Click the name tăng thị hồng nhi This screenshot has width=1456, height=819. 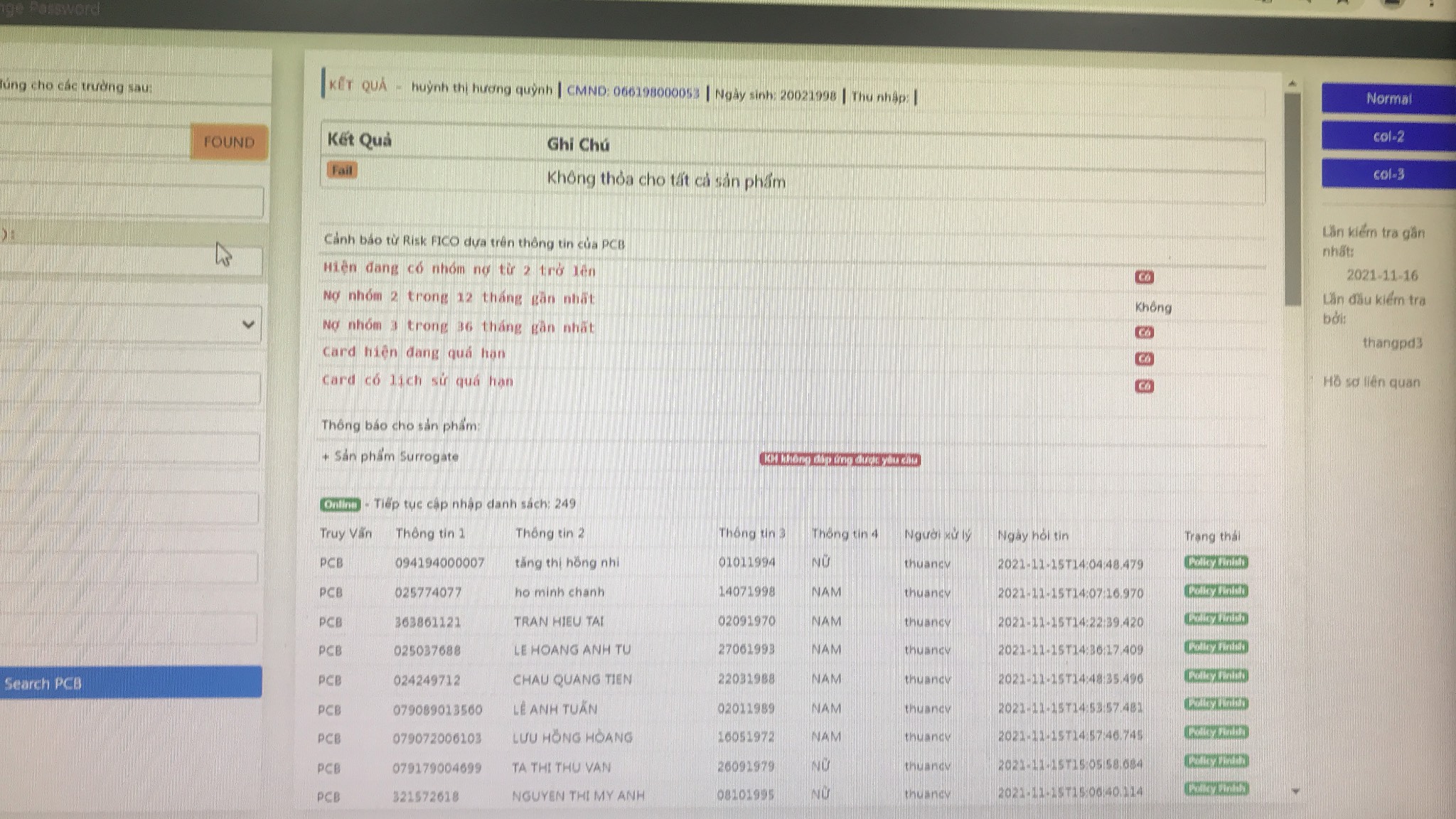567,562
